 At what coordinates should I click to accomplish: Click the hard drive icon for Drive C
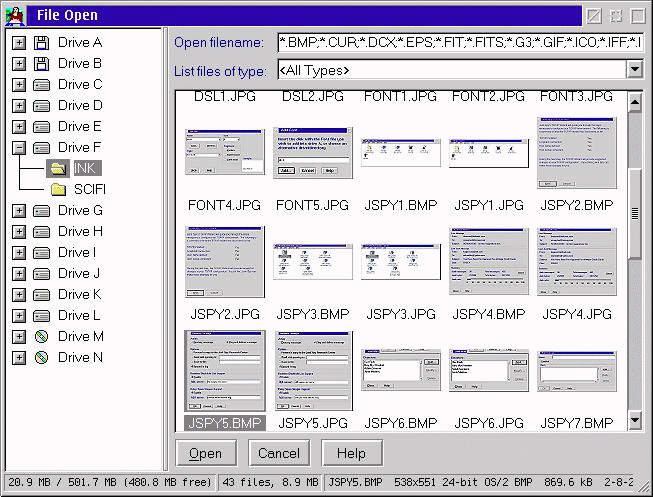41,85
